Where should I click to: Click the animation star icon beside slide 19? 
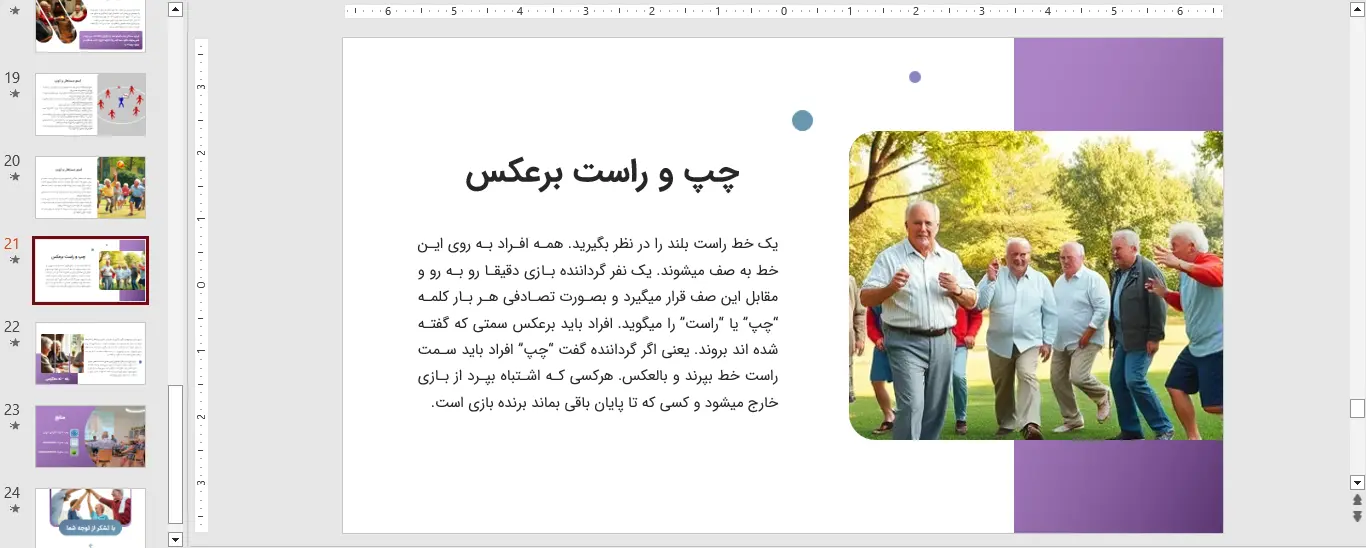pyautogui.click(x=14, y=94)
